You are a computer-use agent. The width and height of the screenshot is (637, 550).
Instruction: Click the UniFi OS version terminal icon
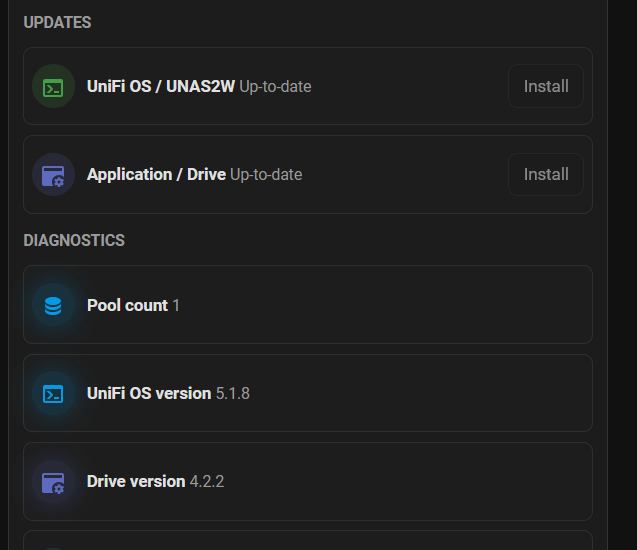53,393
